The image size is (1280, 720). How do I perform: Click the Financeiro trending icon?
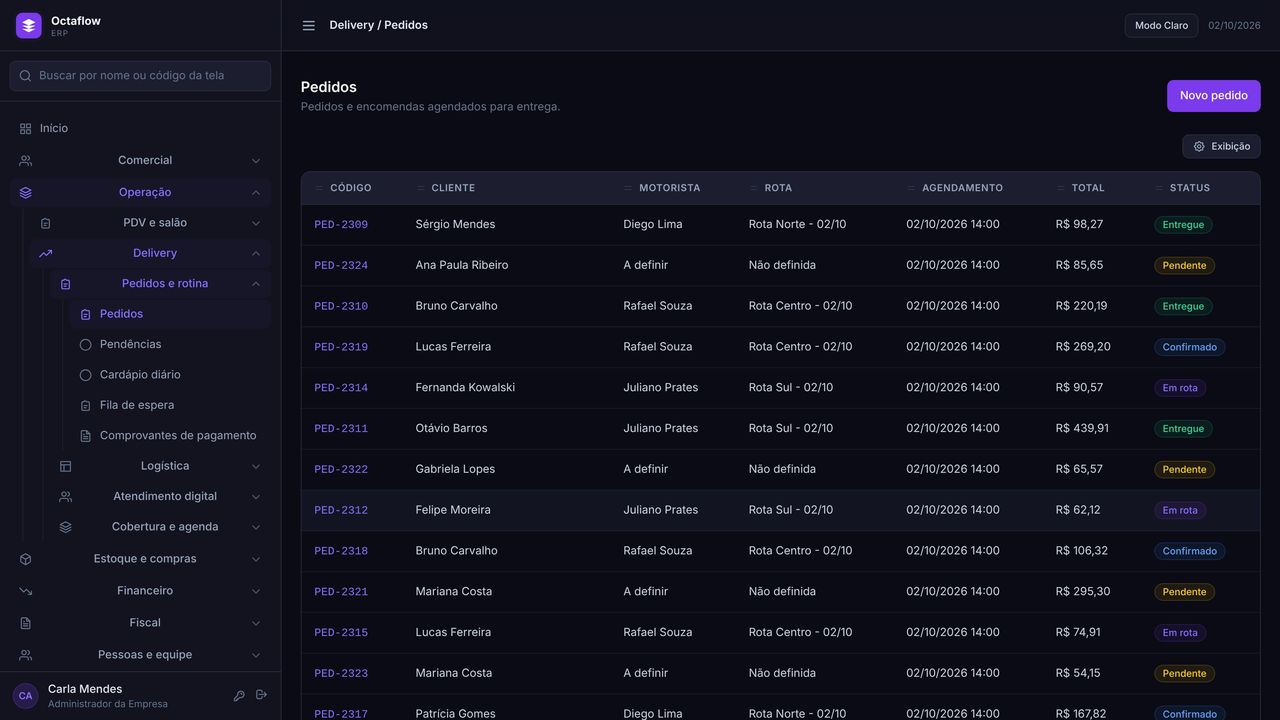[26, 591]
